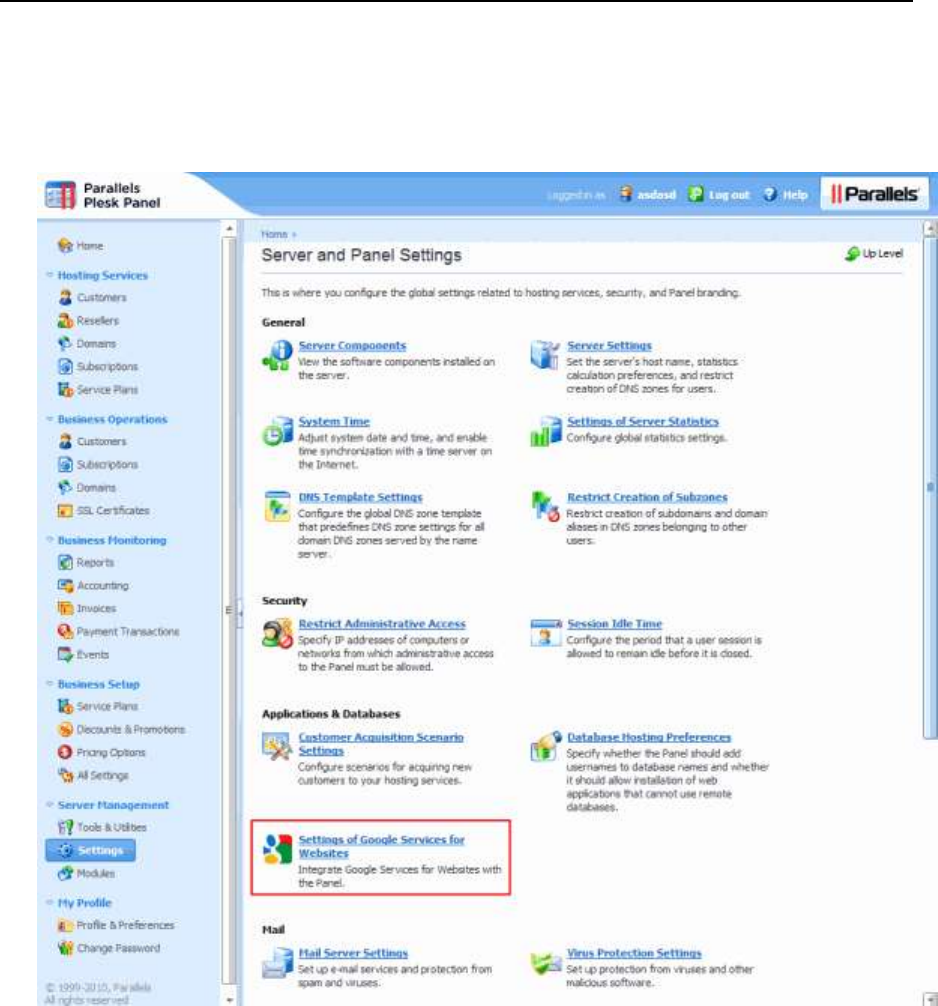Open Events in sidebar

pyautogui.click(x=93, y=654)
